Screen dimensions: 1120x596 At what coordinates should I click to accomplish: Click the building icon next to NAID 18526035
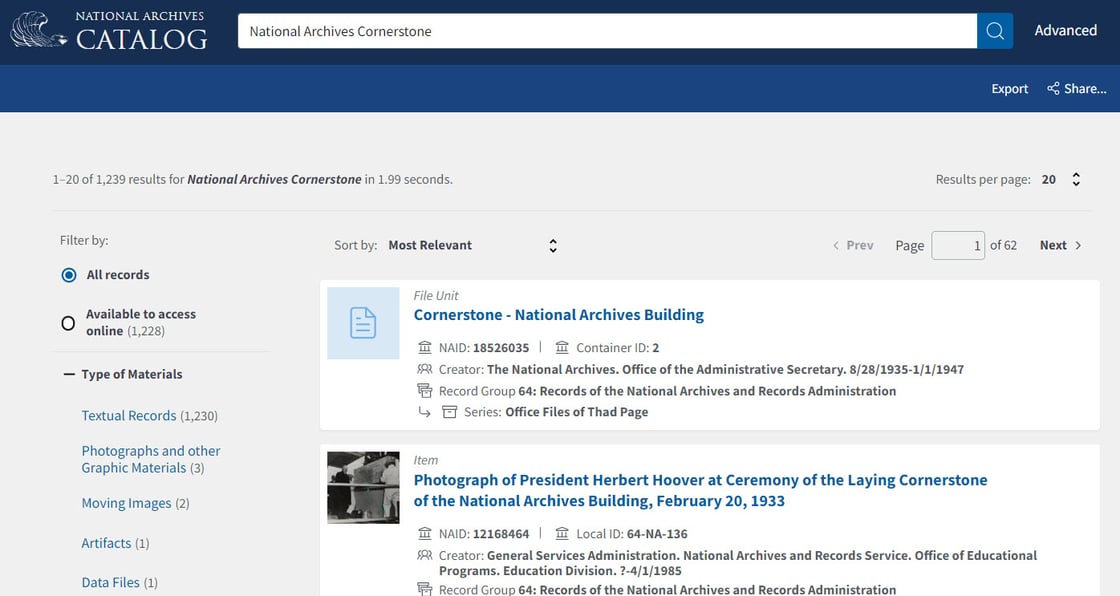tap(425, 348)
